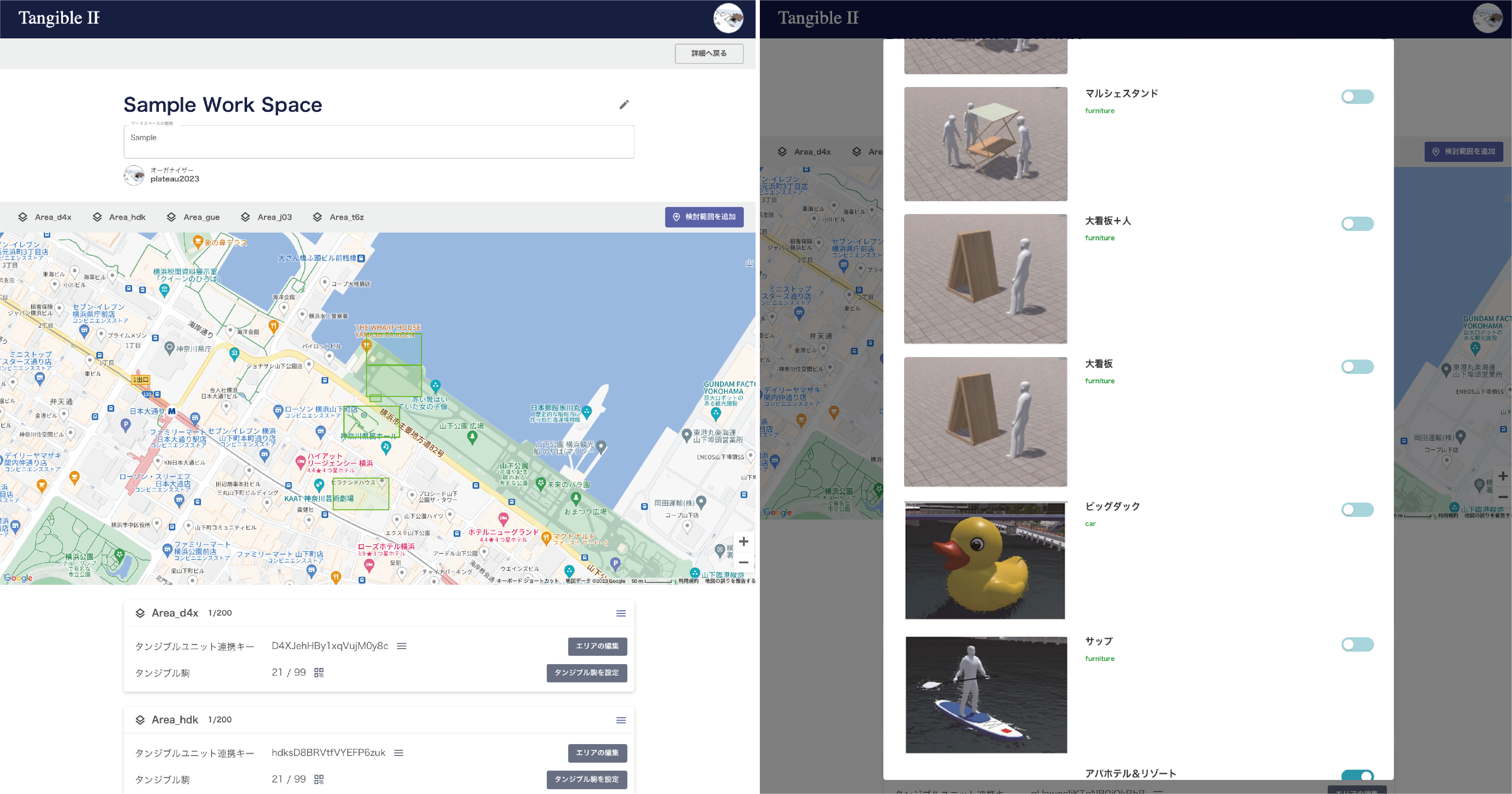Select the Area_hdk tab
The height and width of the screenshot is (794, 1512).
tap(119, 217)
